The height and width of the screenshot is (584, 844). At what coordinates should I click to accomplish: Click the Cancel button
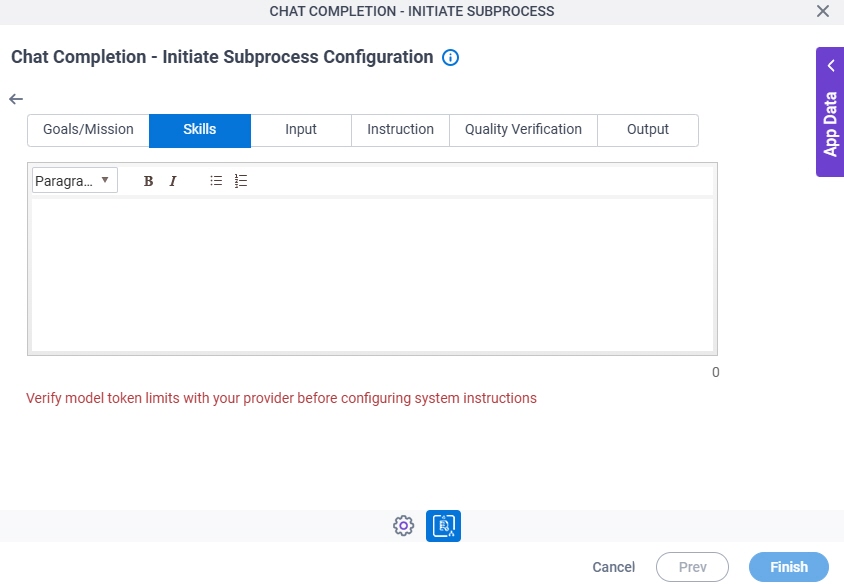[x=614, y=567]
